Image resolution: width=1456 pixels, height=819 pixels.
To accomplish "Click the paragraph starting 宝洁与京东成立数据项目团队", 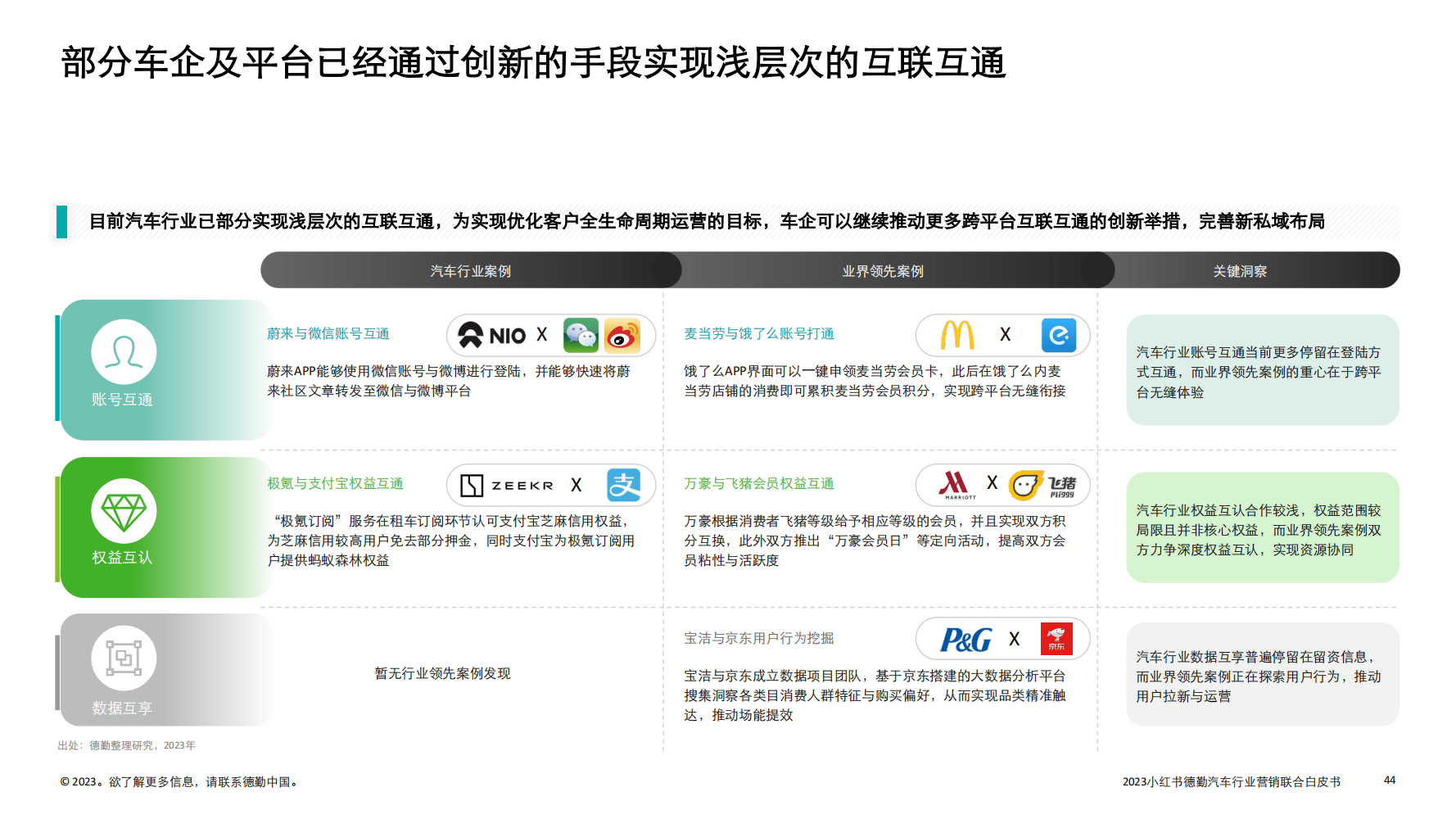I will [x=875, y=695].
